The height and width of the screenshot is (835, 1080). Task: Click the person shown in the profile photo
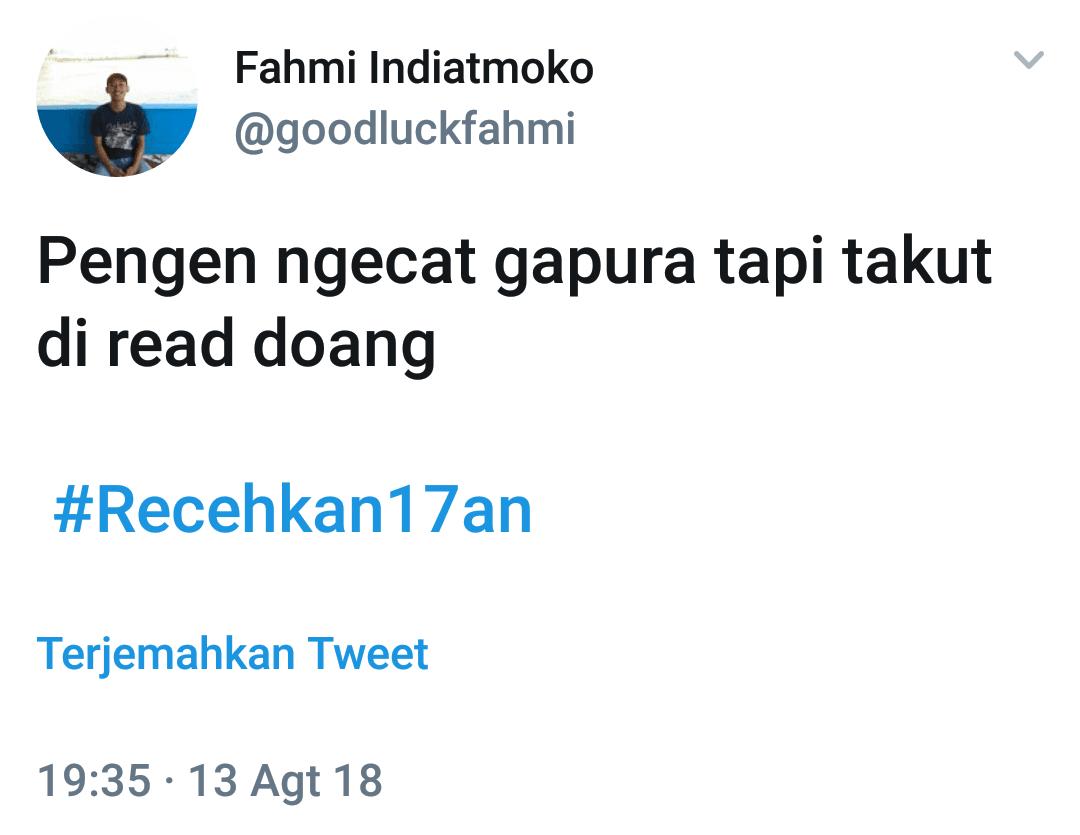click(120, 124)
